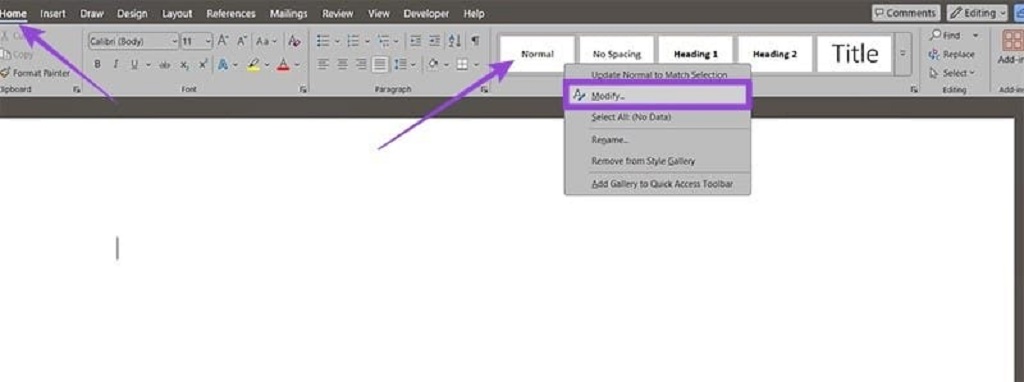Open the font name dropdown
Image resolution: width=1024 pixels, height=382 pixels.
tap(174, 41)
